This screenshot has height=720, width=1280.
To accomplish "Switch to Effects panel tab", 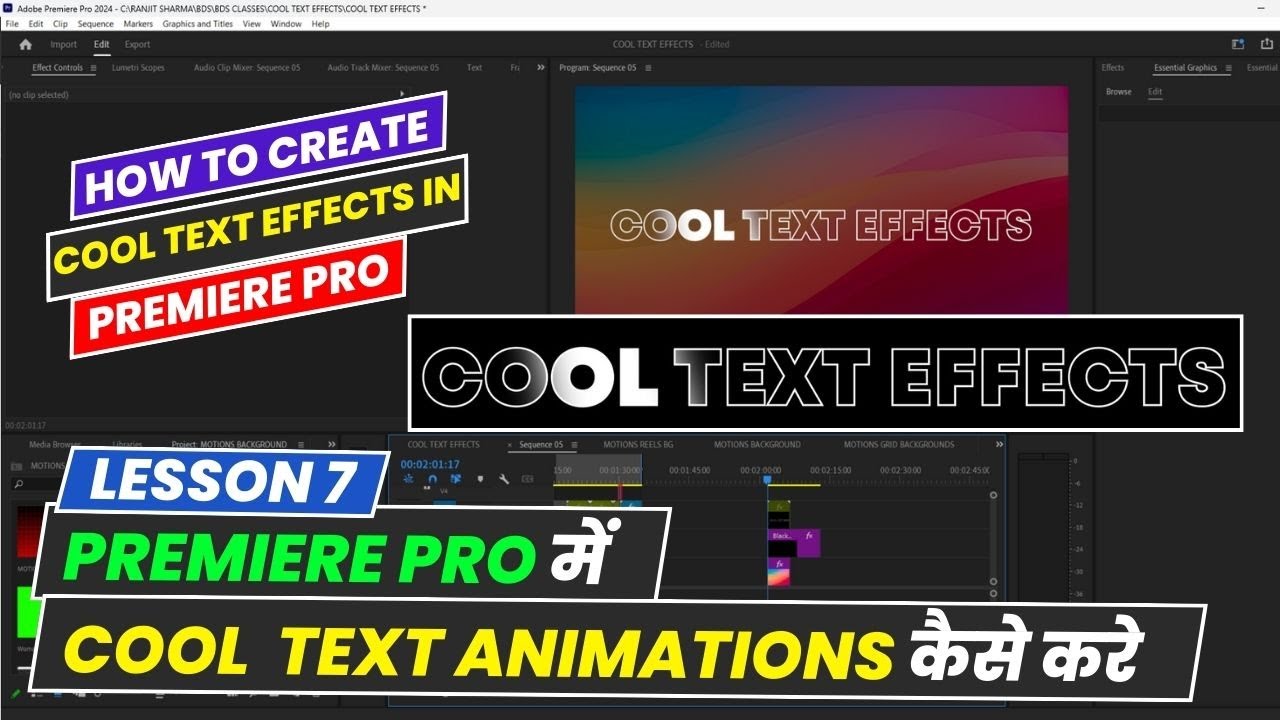I will coord(1113,68).
